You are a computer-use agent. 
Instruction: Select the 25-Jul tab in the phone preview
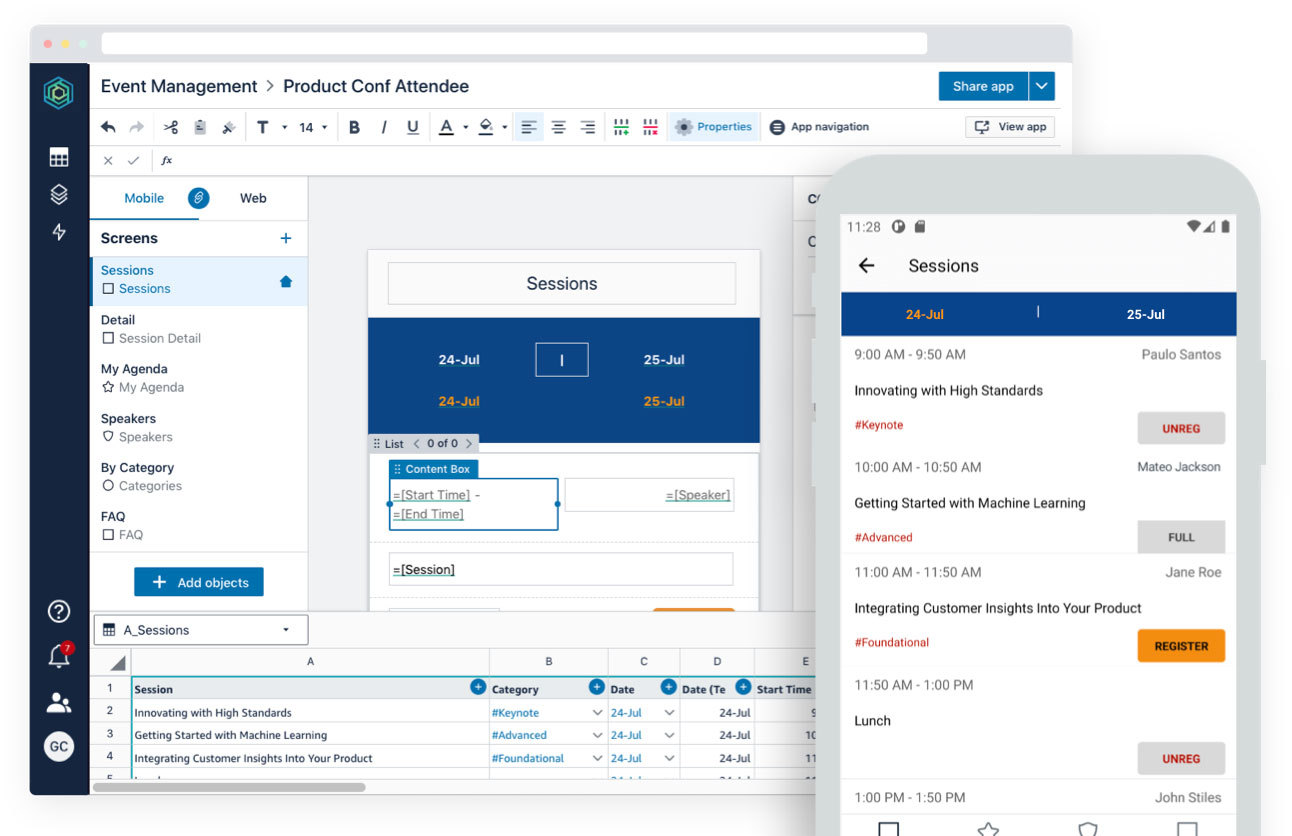tap(1145, 314)
